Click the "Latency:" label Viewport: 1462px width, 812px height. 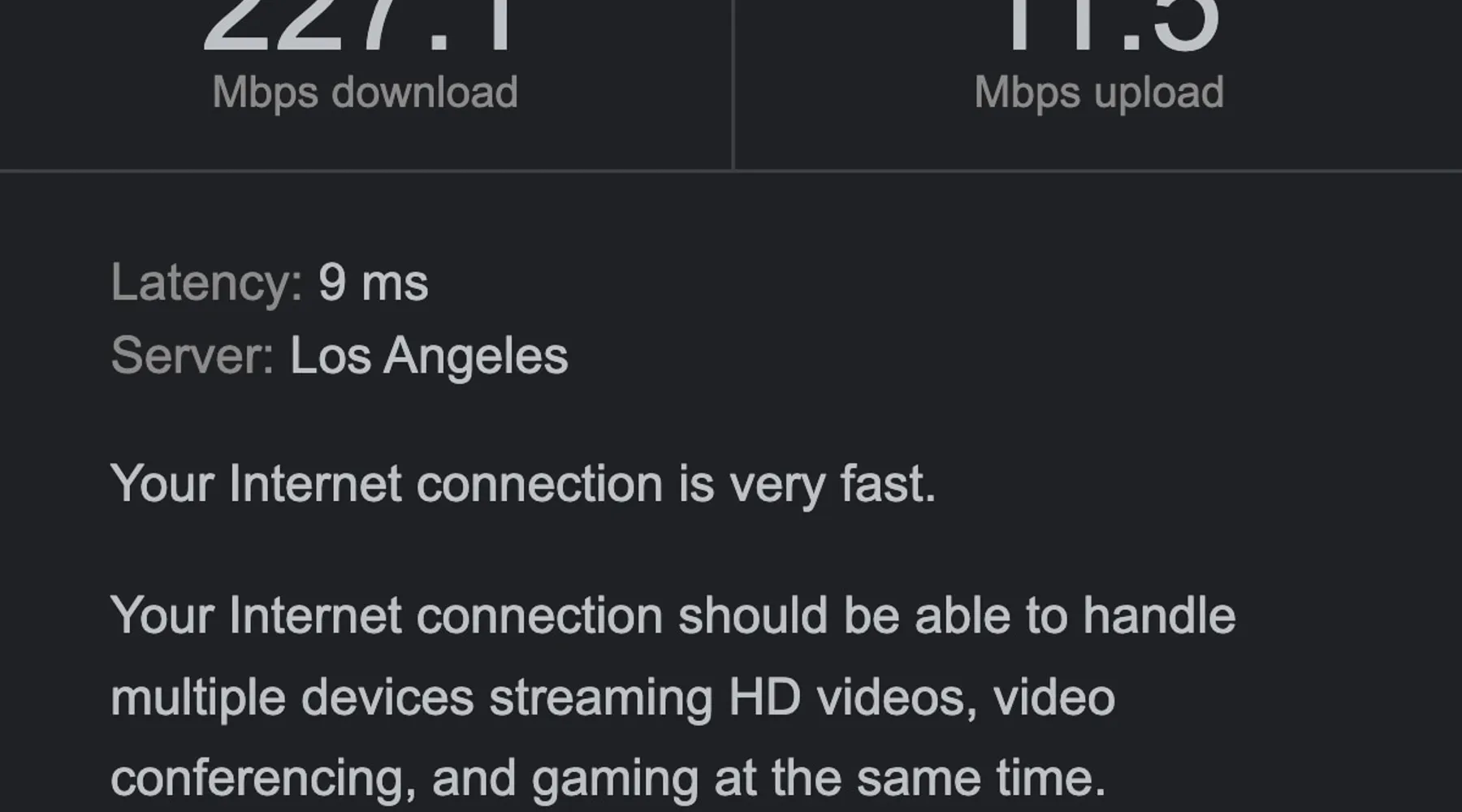coord(206,283)
